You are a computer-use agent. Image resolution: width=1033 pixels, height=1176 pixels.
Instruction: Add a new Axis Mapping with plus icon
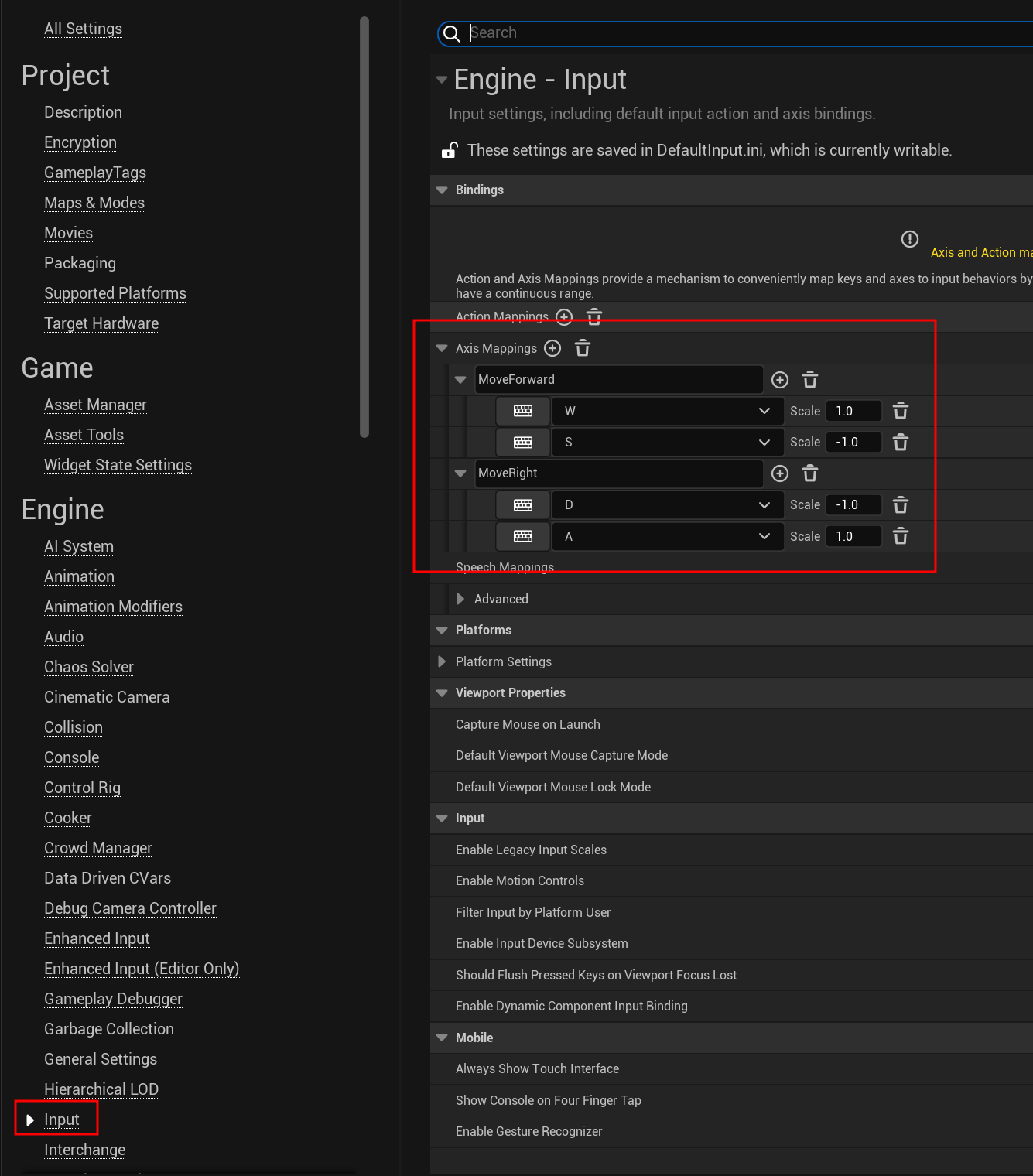pyautogui.click(x=552, y=348)
